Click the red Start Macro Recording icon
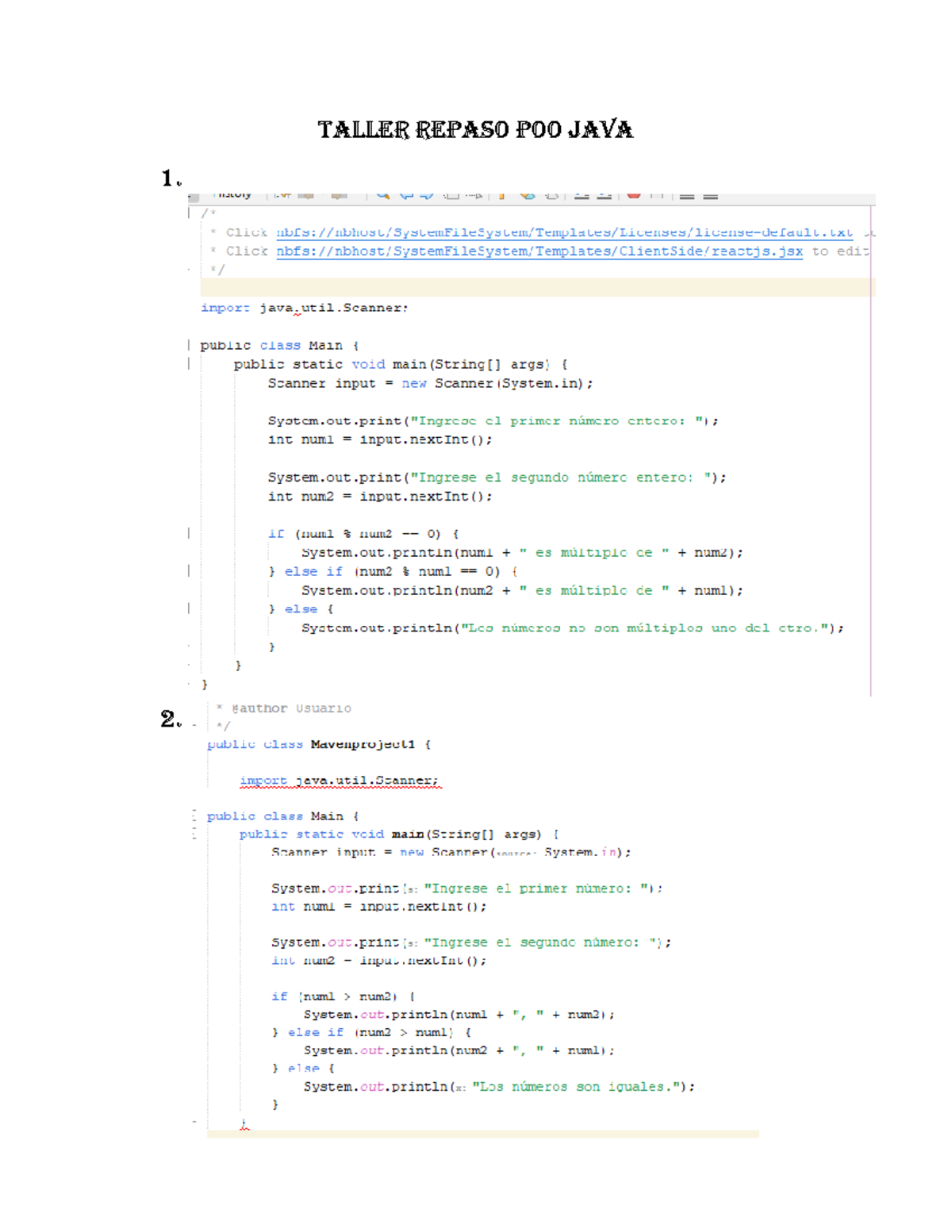The width and height of the screenshot is (952, 1232). coord(633,194)
